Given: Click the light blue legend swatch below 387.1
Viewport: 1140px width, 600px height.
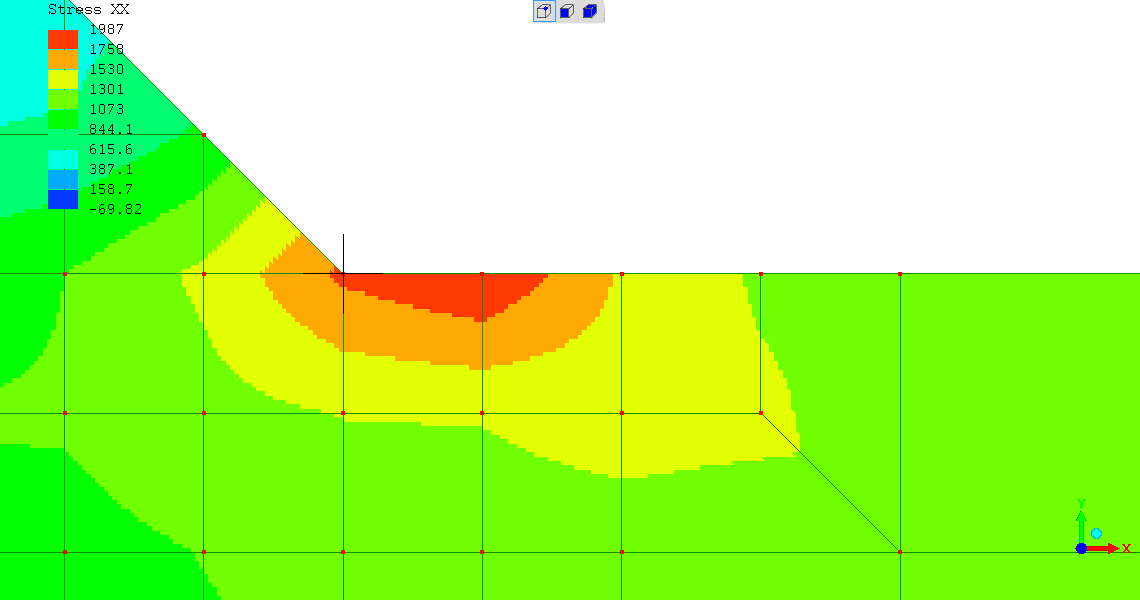Looking at the screenshot, I should [62, 180].
